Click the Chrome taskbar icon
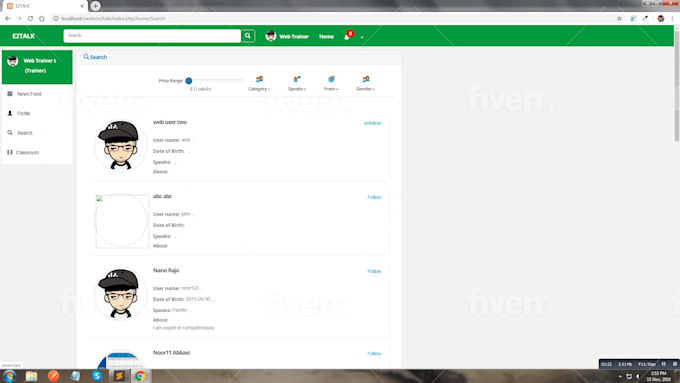Viewport: 680px width, 383px height. point(140,376)
